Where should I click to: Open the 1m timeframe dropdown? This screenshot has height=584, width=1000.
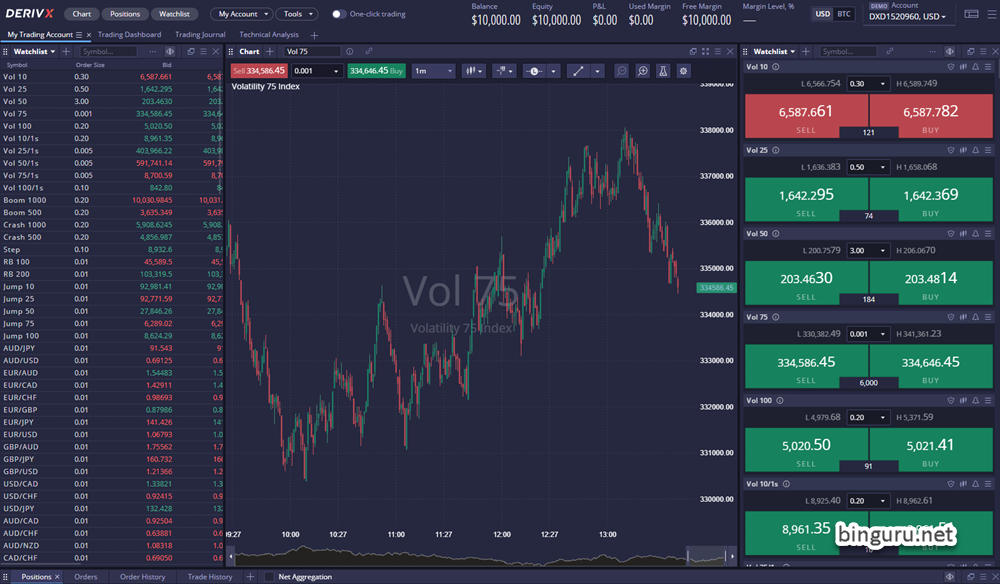tap(434, 71)
